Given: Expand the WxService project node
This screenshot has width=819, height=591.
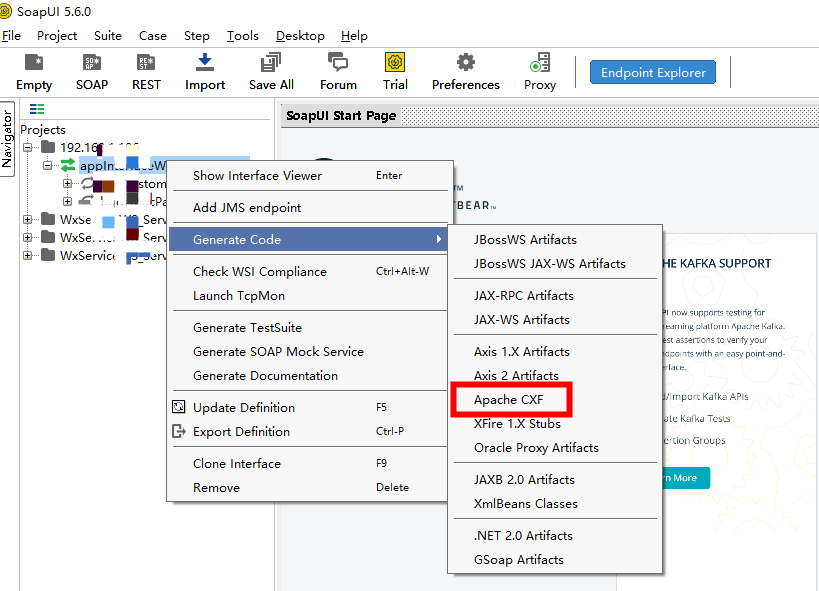Looking at the screenshot, I should click(x=28, y=255).
